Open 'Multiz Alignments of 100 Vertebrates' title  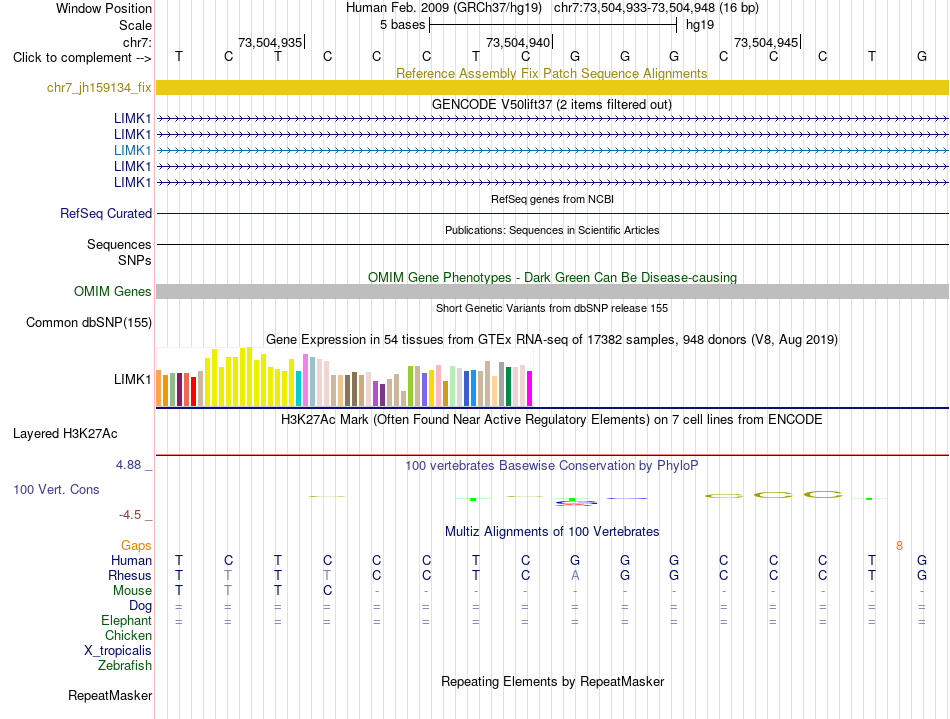click(552, 532)
